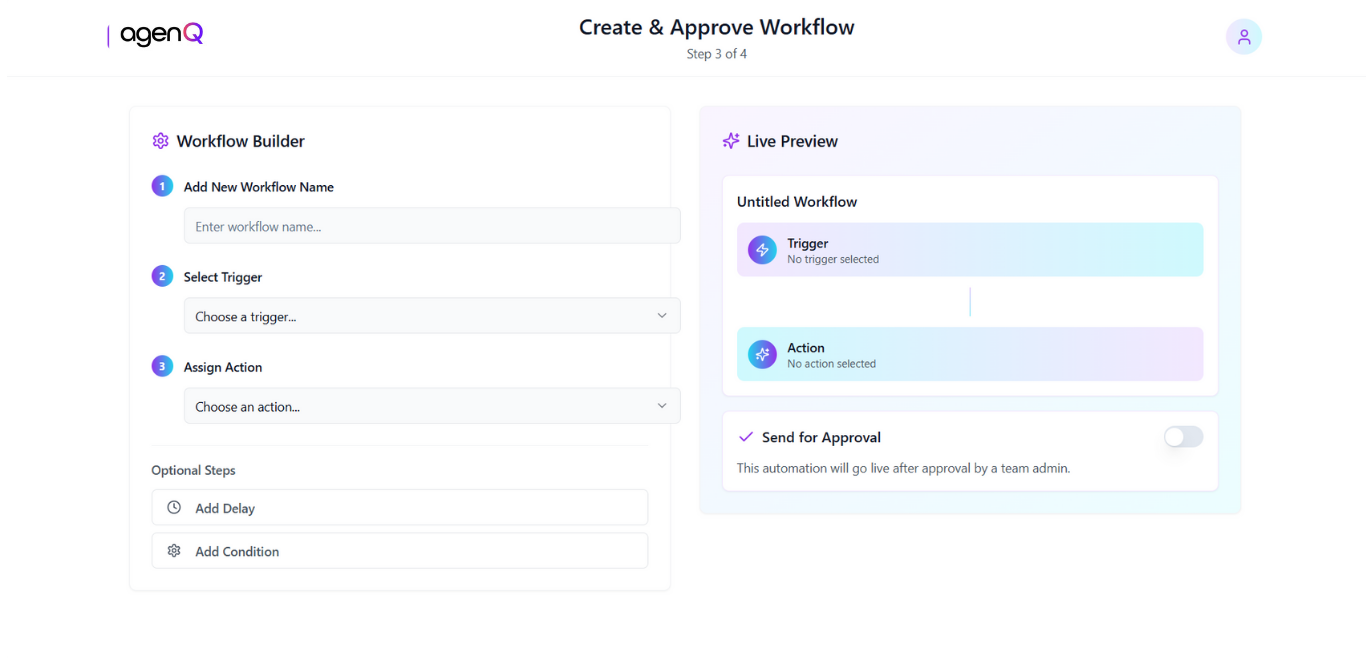Viewport: 1366px width, 658px height.
Task: Click the Live Preview sparkle icon
Action: click(x=730, y=141)
